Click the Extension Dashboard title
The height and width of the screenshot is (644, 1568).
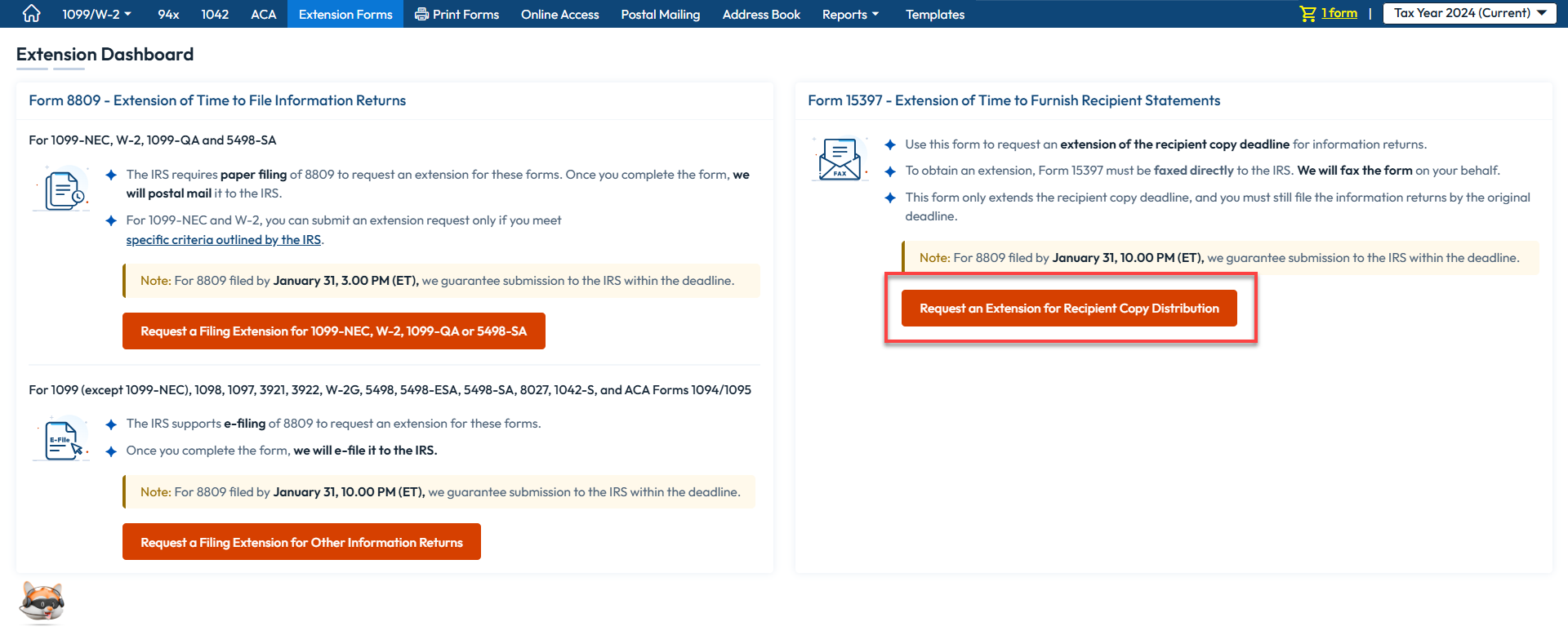point(105,55)
